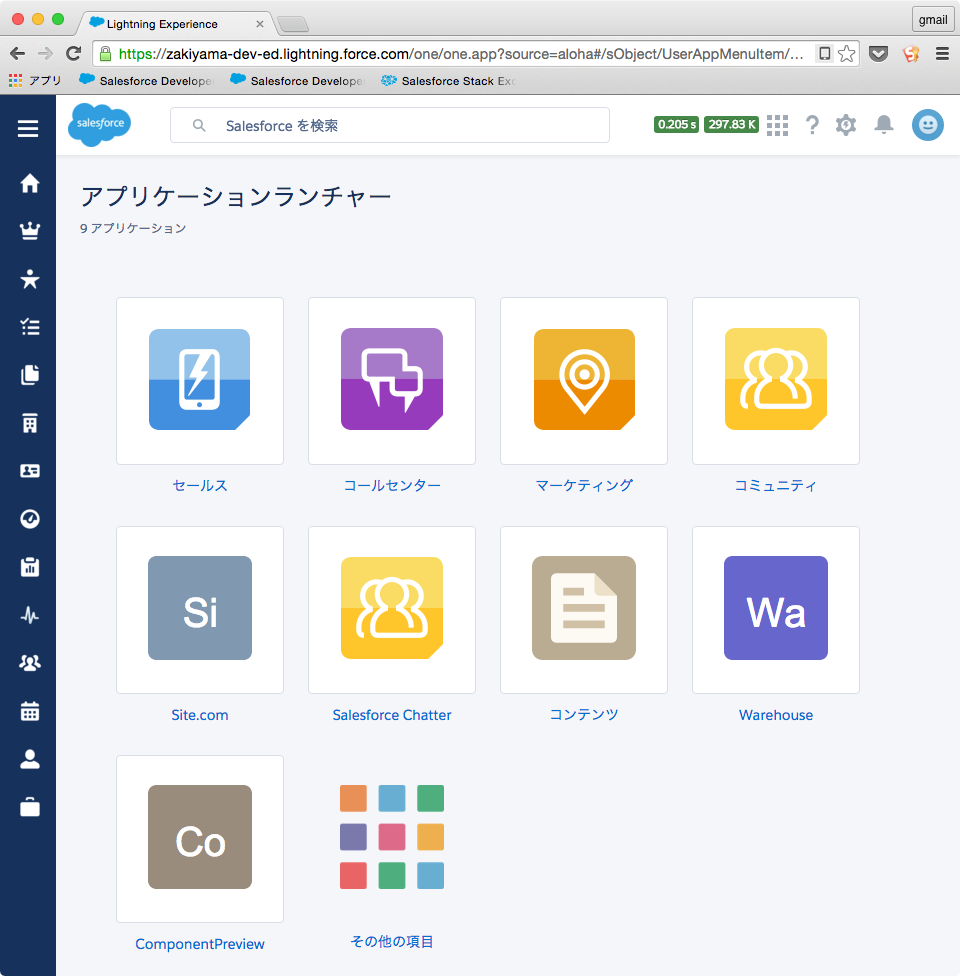
Task: Reload the current page
Action: pyautogui.click(x=73, y=54)
